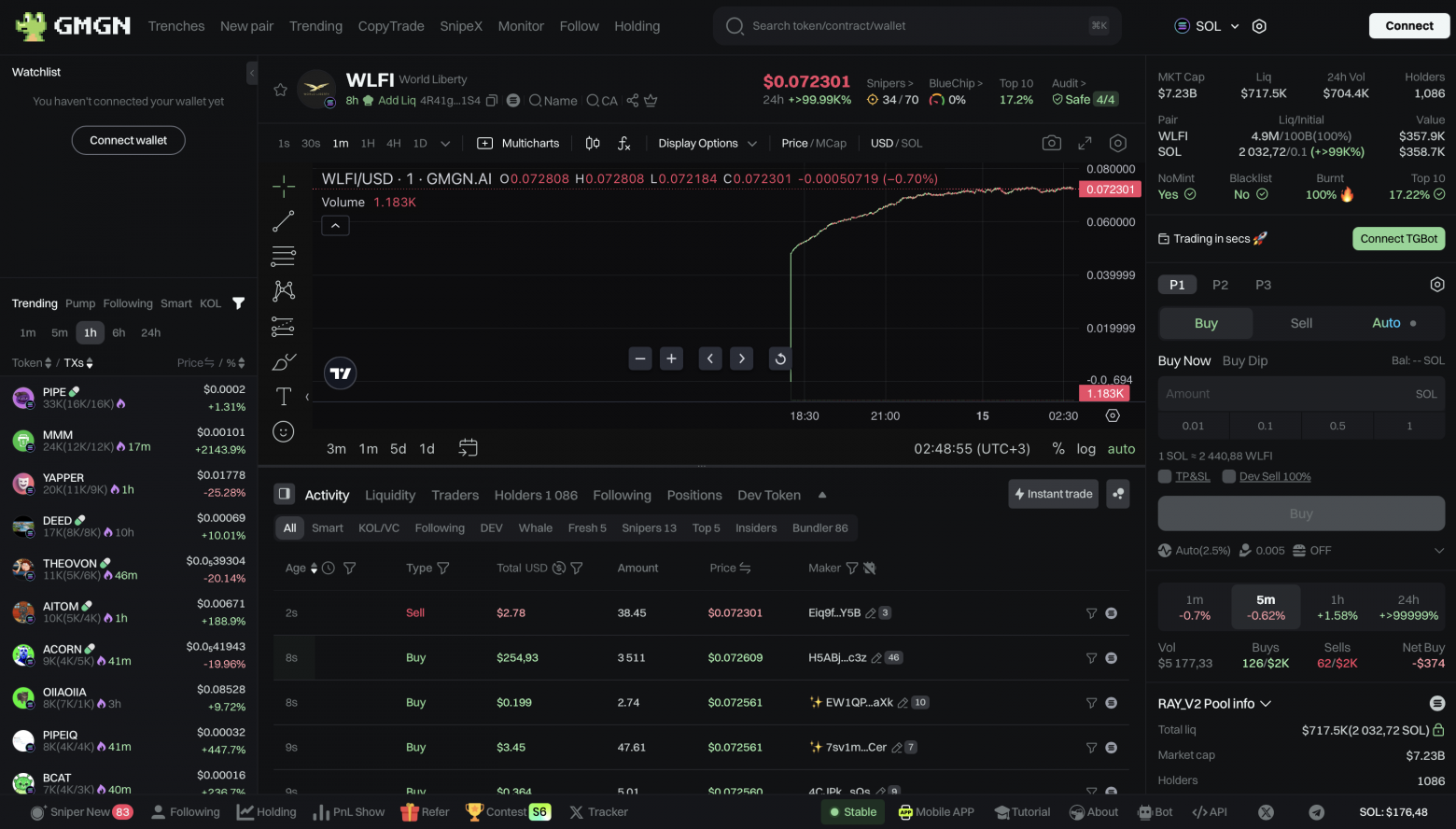Open the Multicharts view
1456x829 pixels.
pos(518,143)
